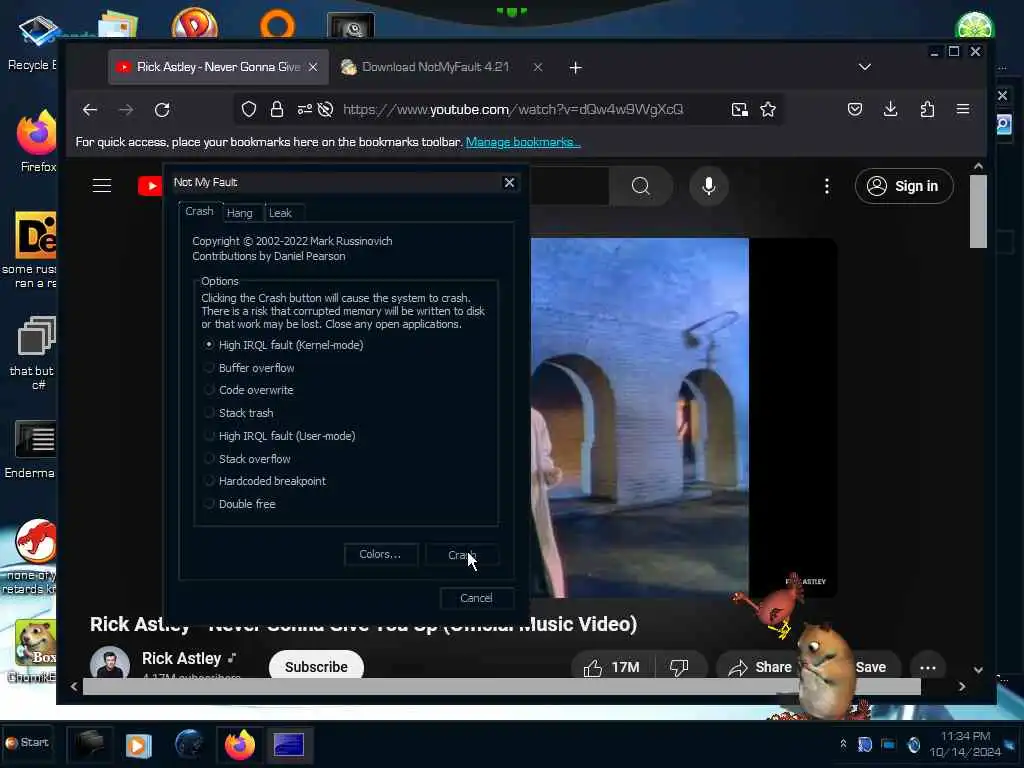The height and width of the screenshot is (768, 1024).
Task: Click the horizontal scrollbar thumb
Action: click(502, 686)
